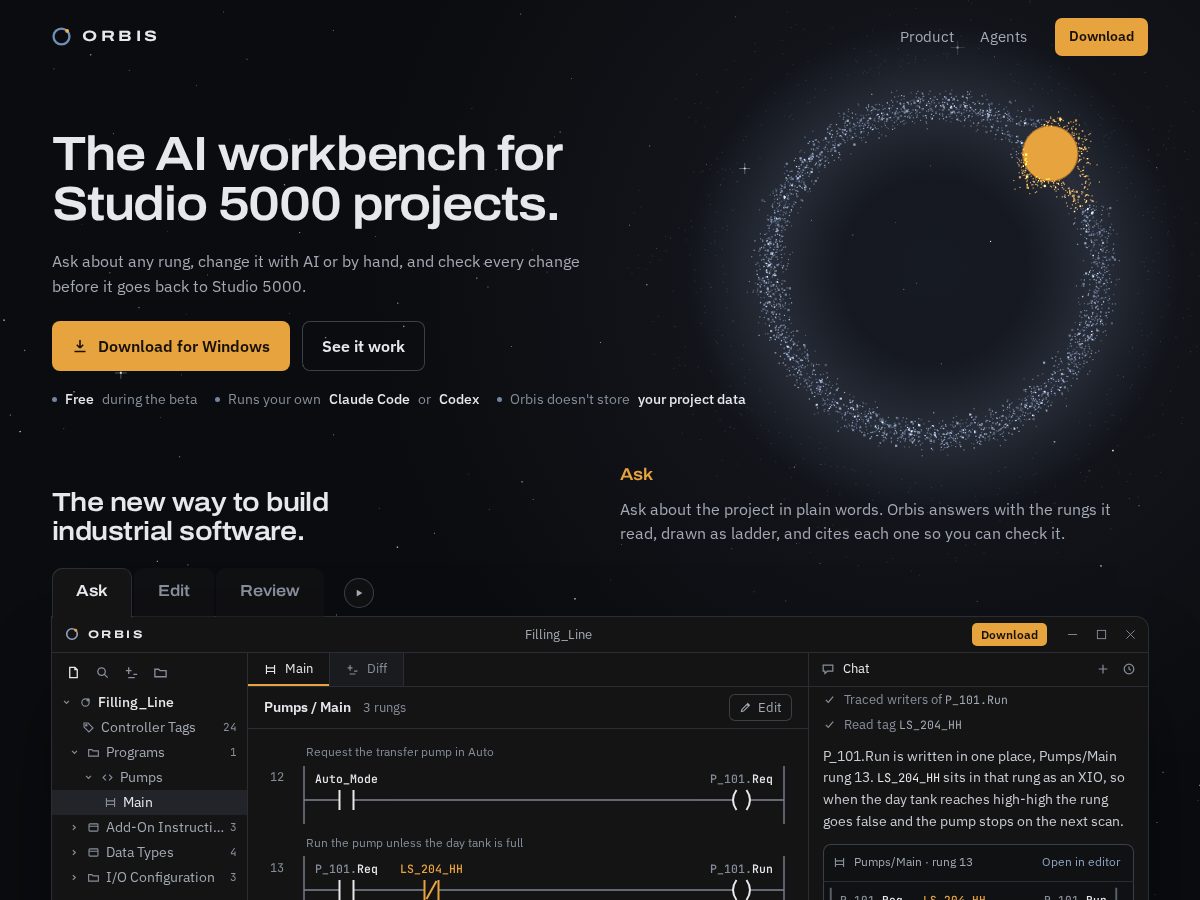Open chat history clock icon
This screenshot has width=1200, height=900.
[1129, 669]
